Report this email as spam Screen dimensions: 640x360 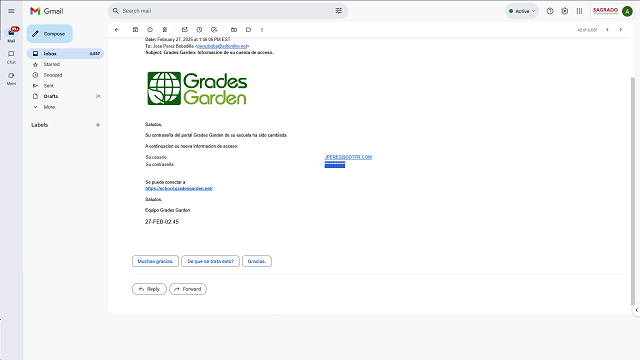[150, 30]
